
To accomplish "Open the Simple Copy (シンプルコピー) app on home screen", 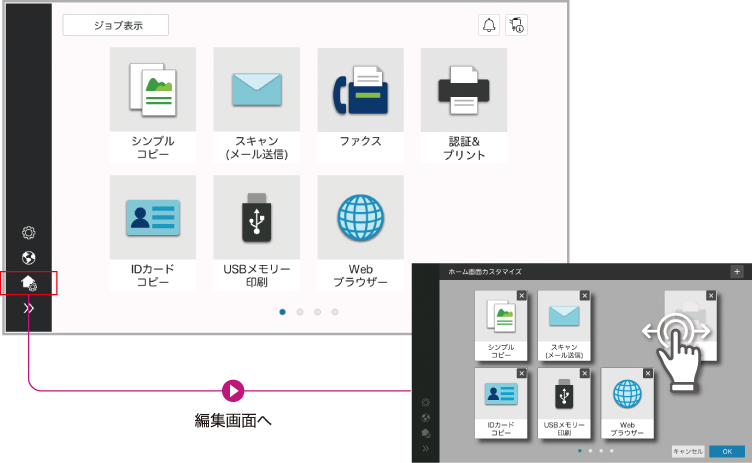I will pyautogui.click(x=152, y=104).
